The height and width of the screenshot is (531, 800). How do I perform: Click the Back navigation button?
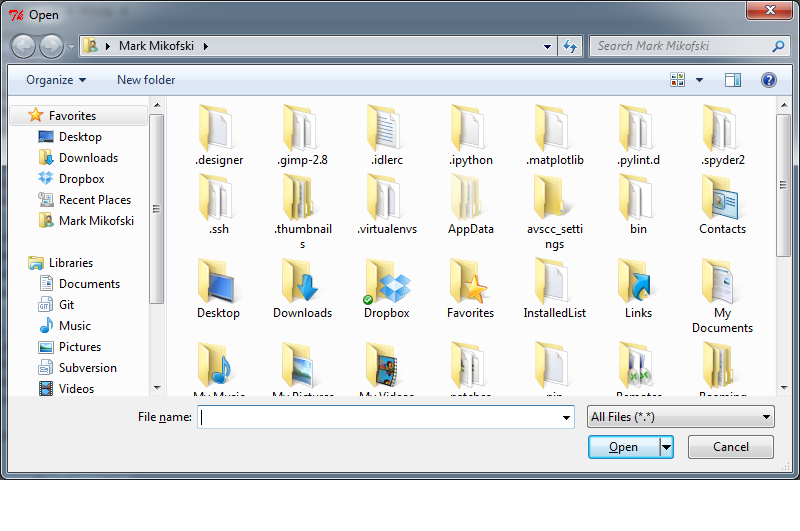click(x=23, y=46)
